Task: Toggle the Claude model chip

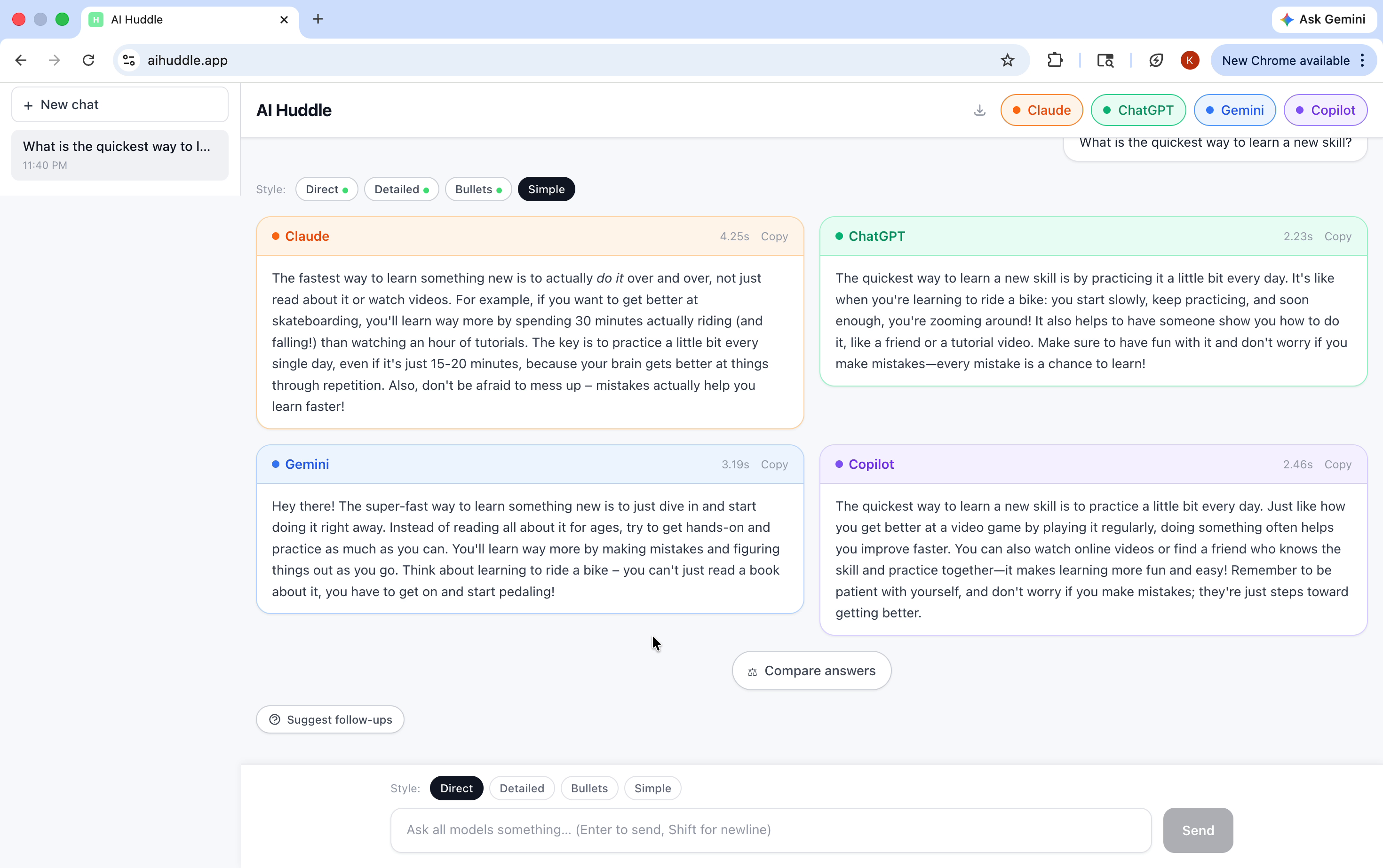Action: [1041, 110]
